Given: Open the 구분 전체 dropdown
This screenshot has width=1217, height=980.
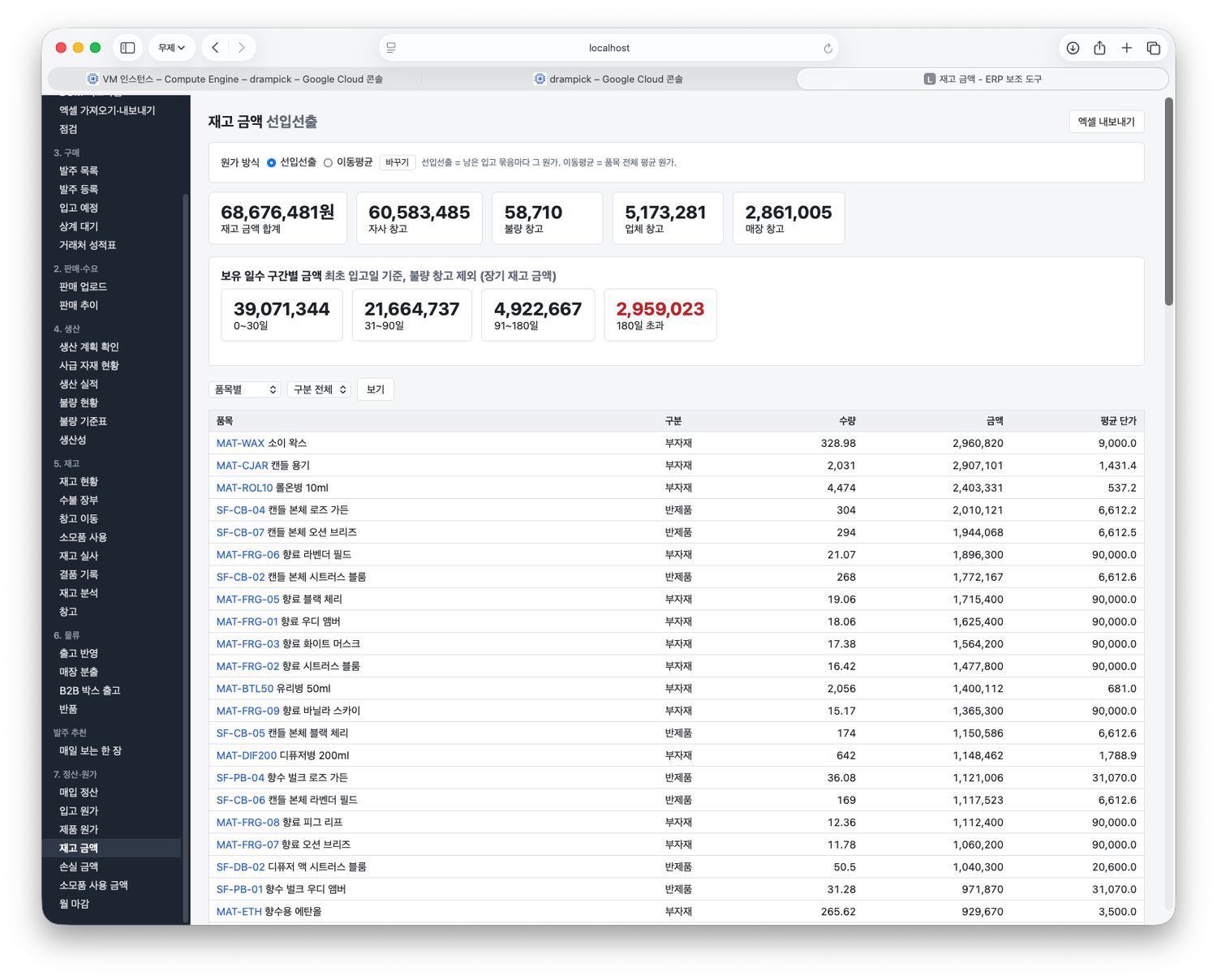Looking at the screenshot, I should pyautogui.click(x=319, y=389).
